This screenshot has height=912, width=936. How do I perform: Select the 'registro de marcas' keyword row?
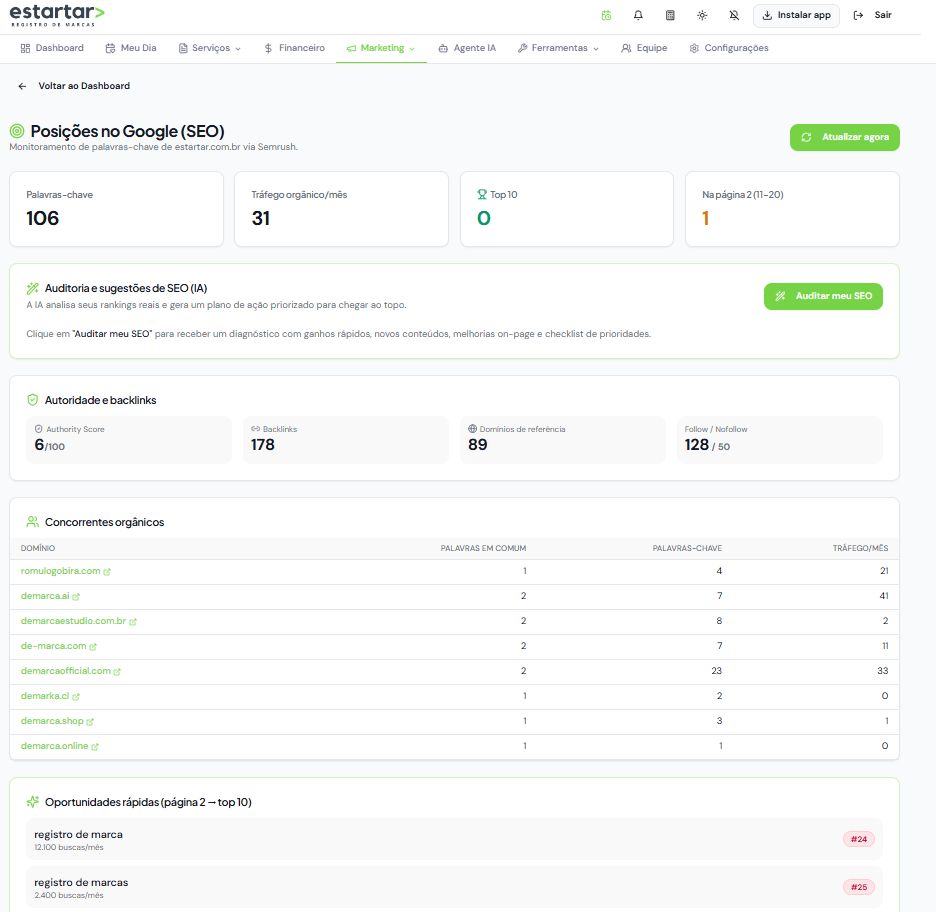tap(454, 888)
